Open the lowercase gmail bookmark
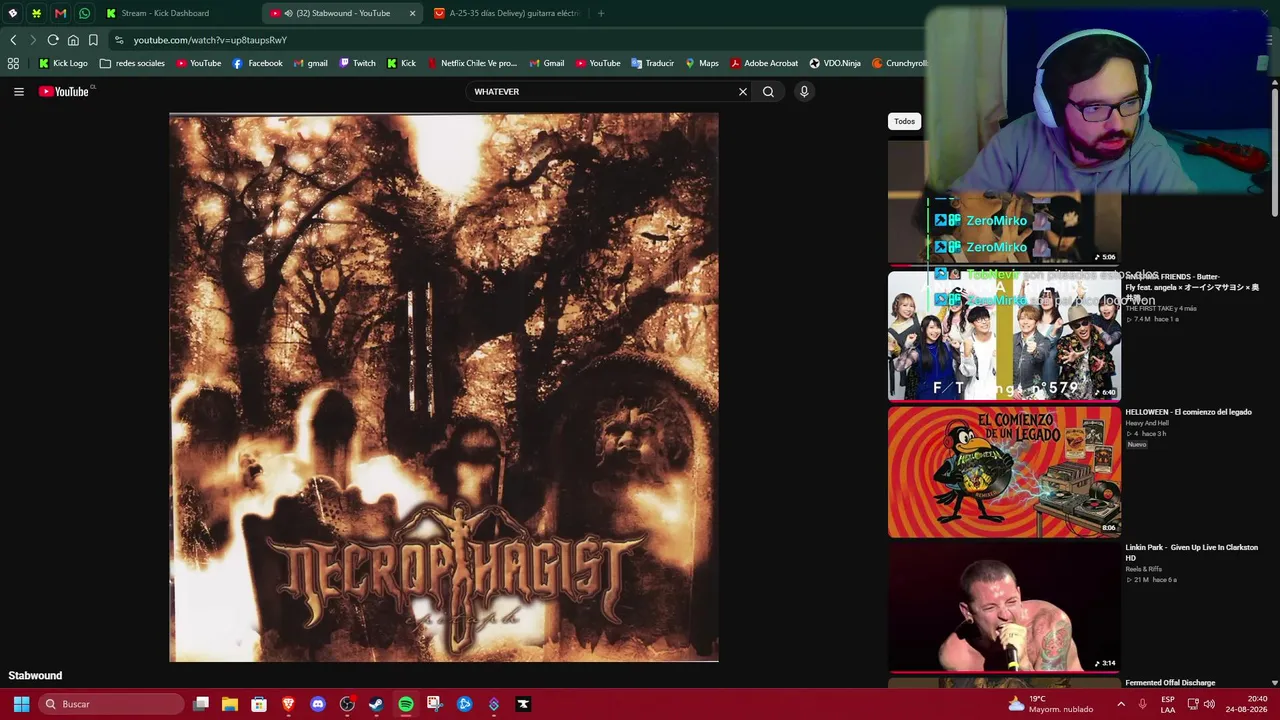This screenshot has width=1280, height=720. click(310, 63)
